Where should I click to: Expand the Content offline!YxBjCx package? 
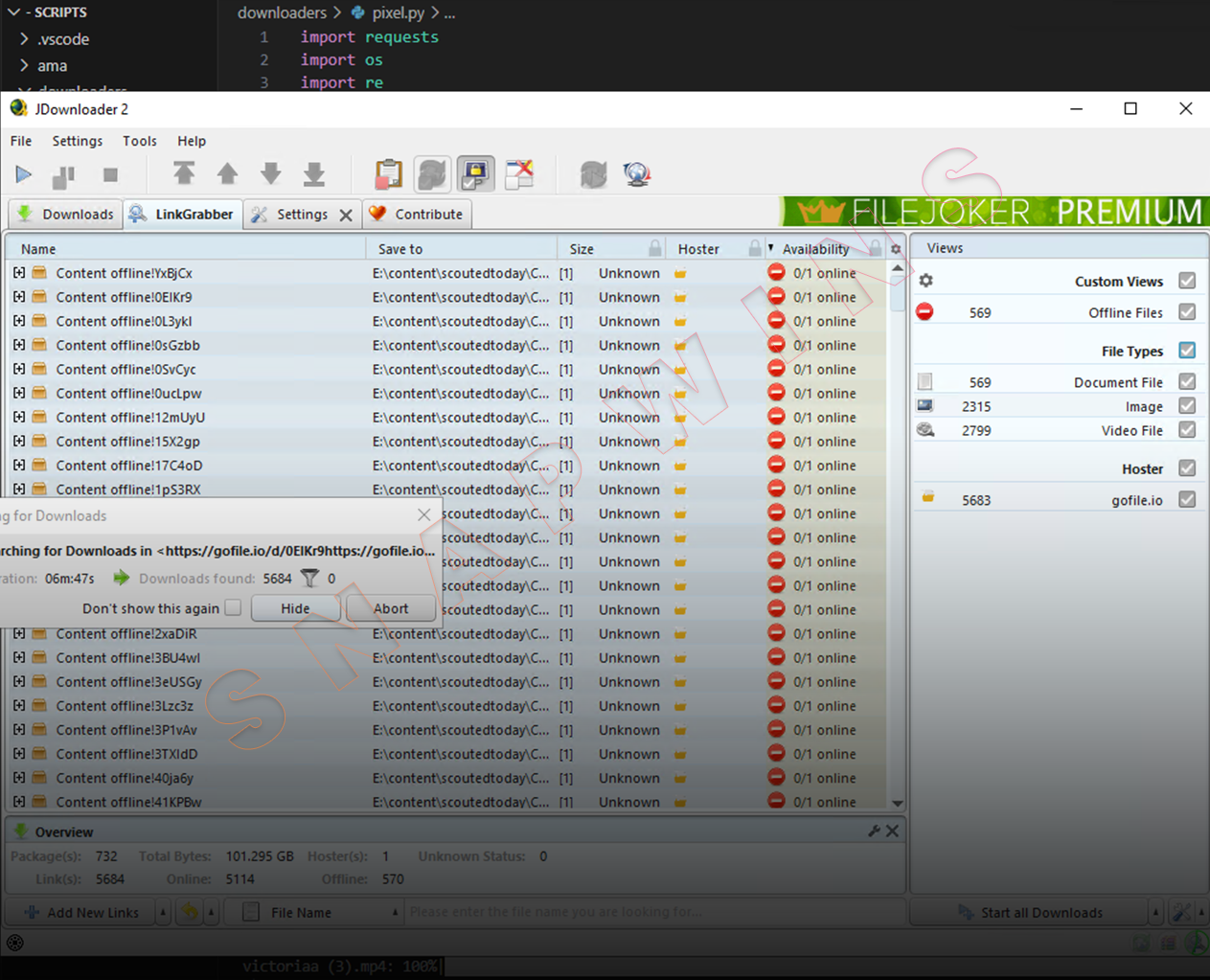click(x=19, y=273)
